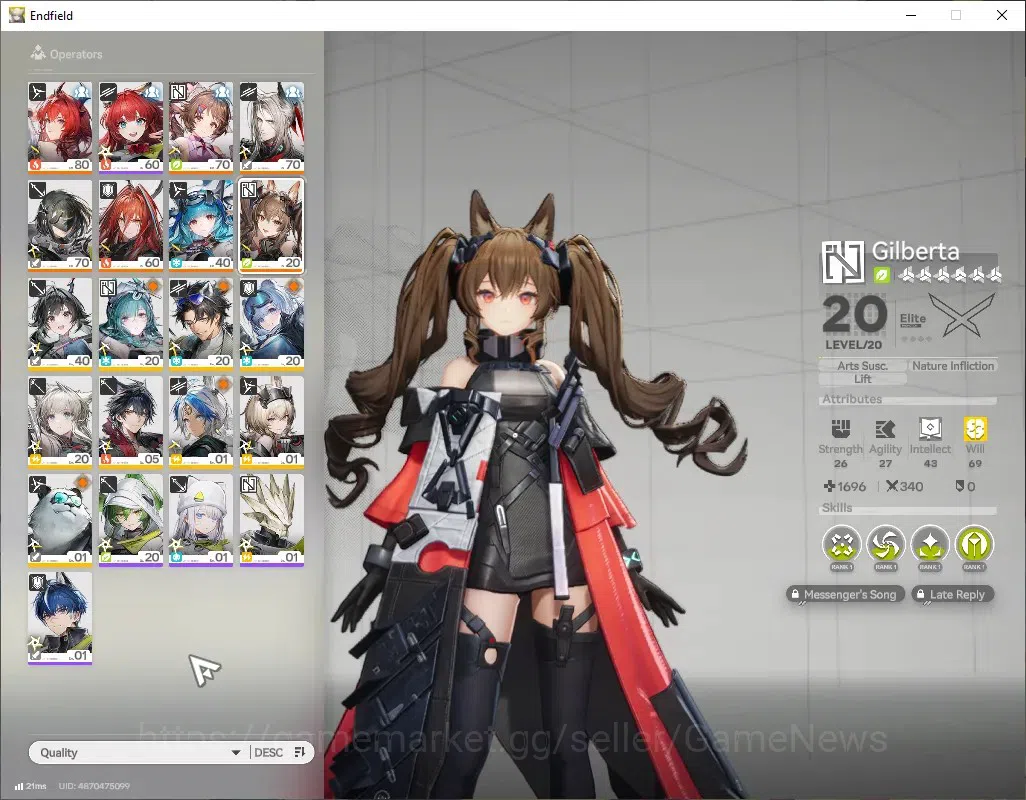Click the Nature Infliction tag
The height and width of the screenshot is (800, 1026).
[x=953, y=366]
